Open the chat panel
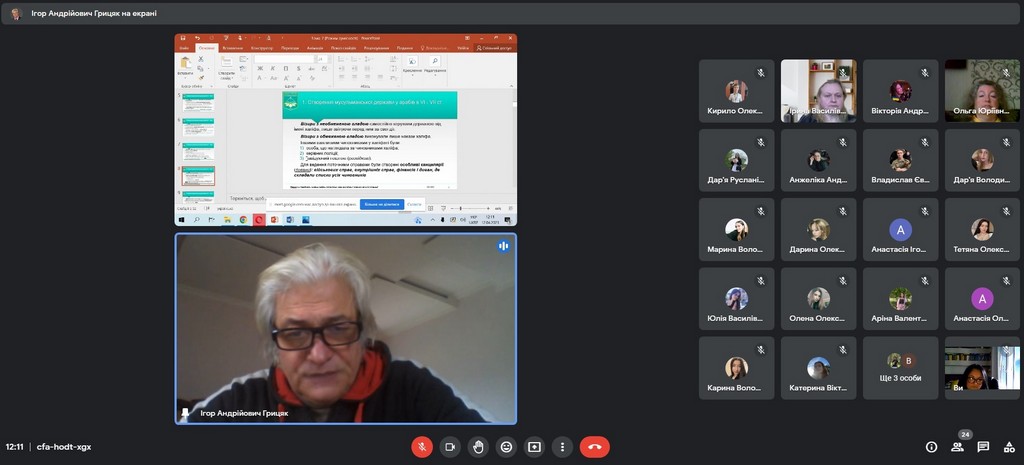This screenshot has height=465, width=1024. [983, 447]
